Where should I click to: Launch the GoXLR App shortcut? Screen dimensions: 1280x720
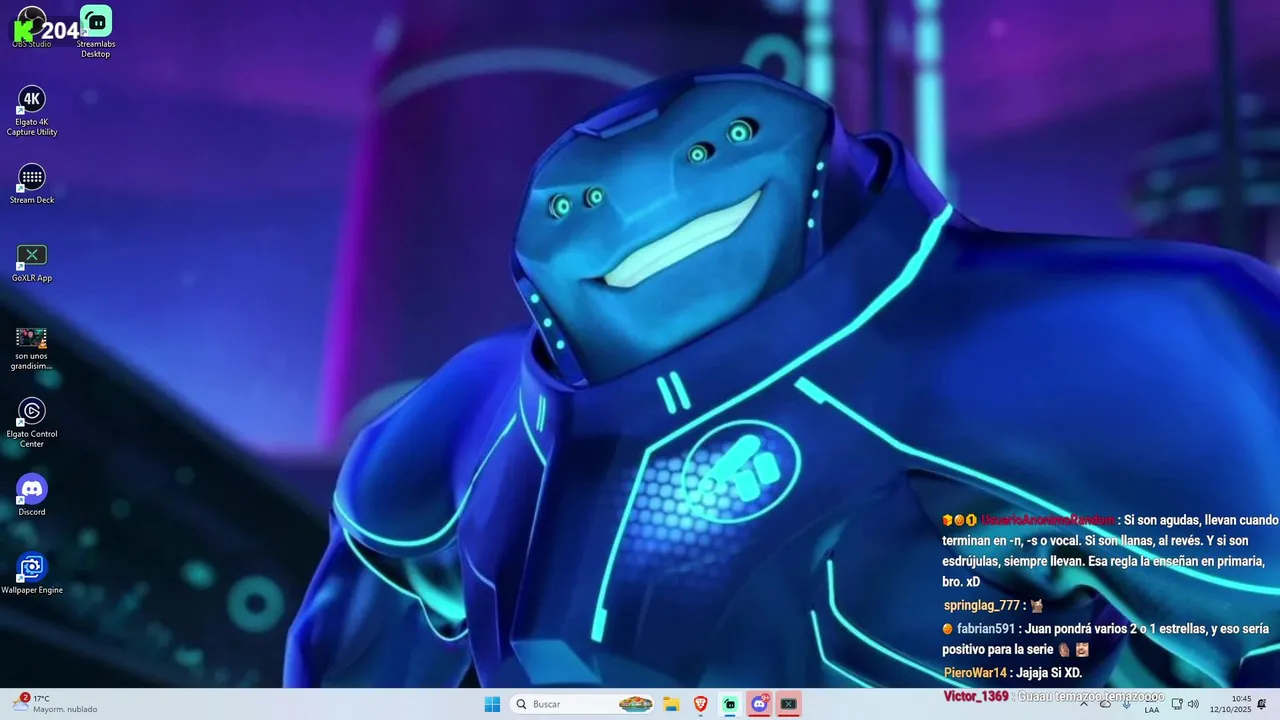click(32, 263)
